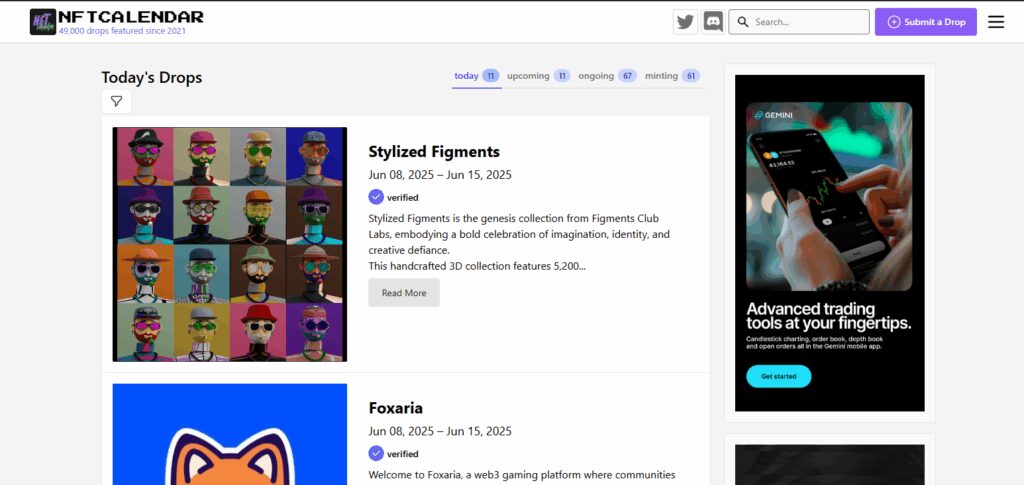Click the NFT Calendar logo icon
Viewport: 1024px width, 485px height.
click(43, 22)
